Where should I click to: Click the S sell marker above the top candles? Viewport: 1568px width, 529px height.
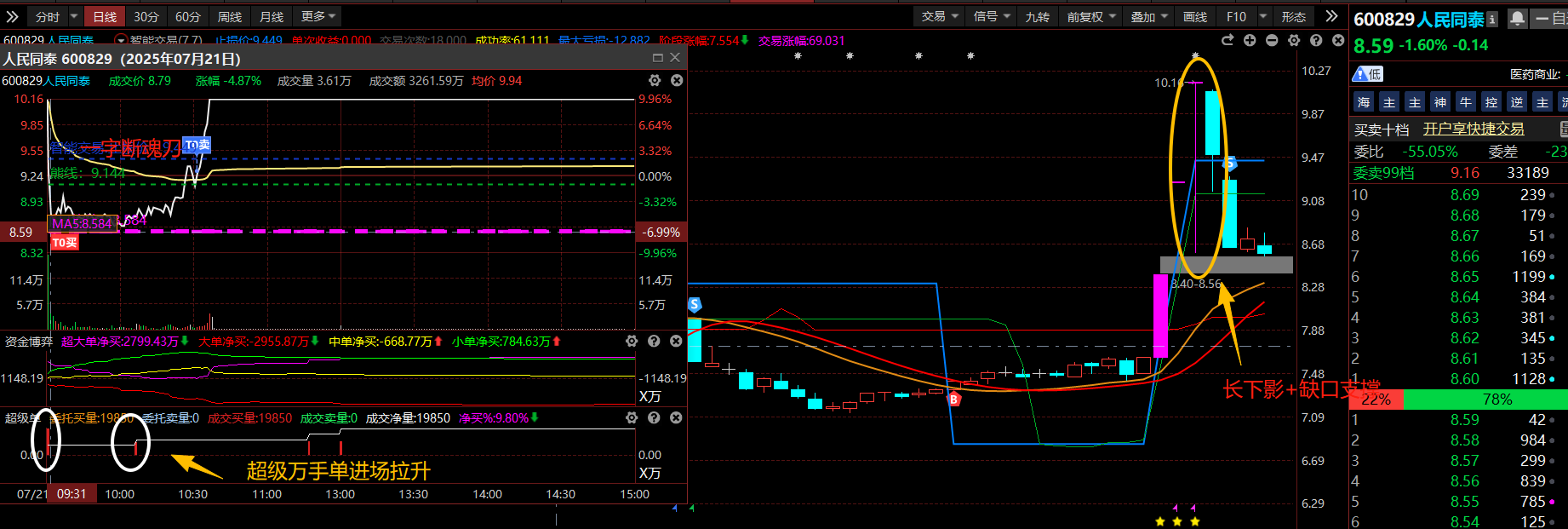[x=1229, y=164]
